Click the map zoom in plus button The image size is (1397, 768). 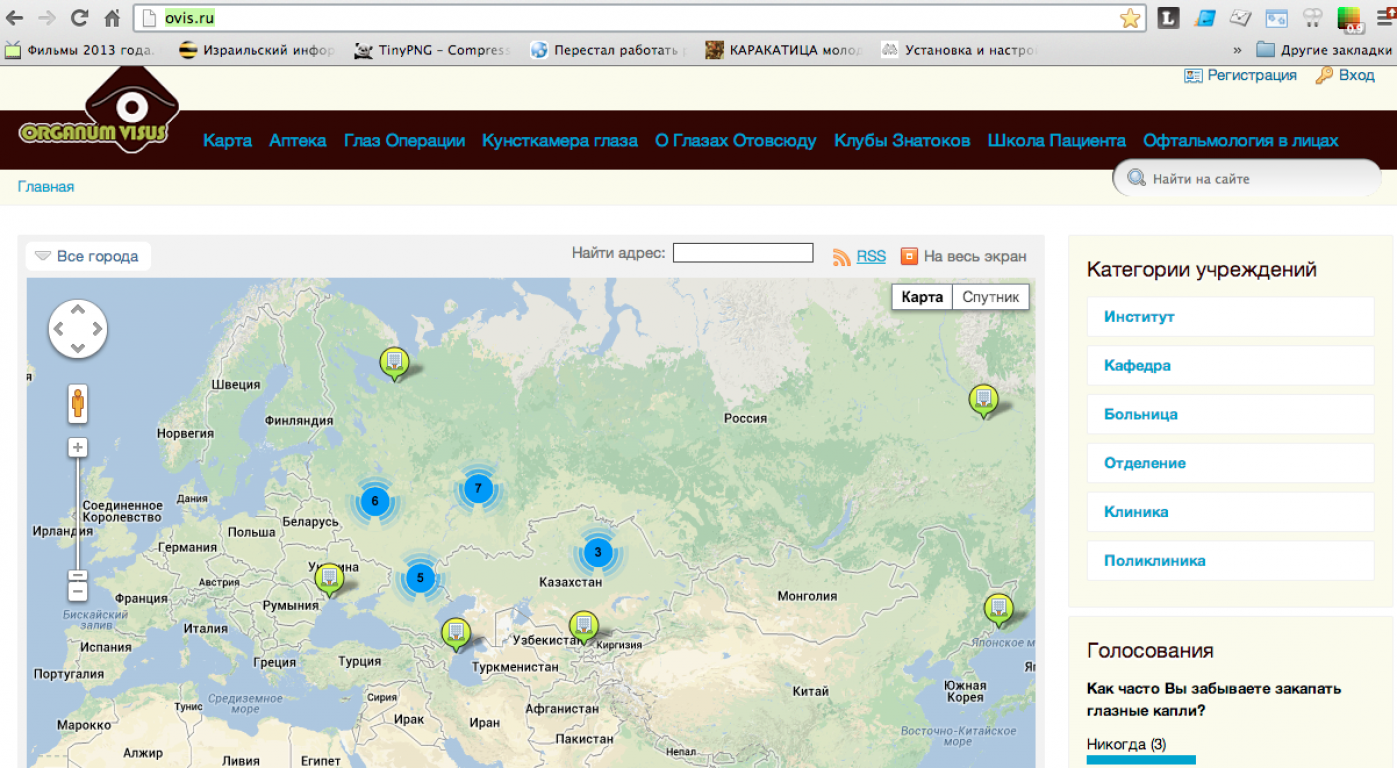(78, 447)
